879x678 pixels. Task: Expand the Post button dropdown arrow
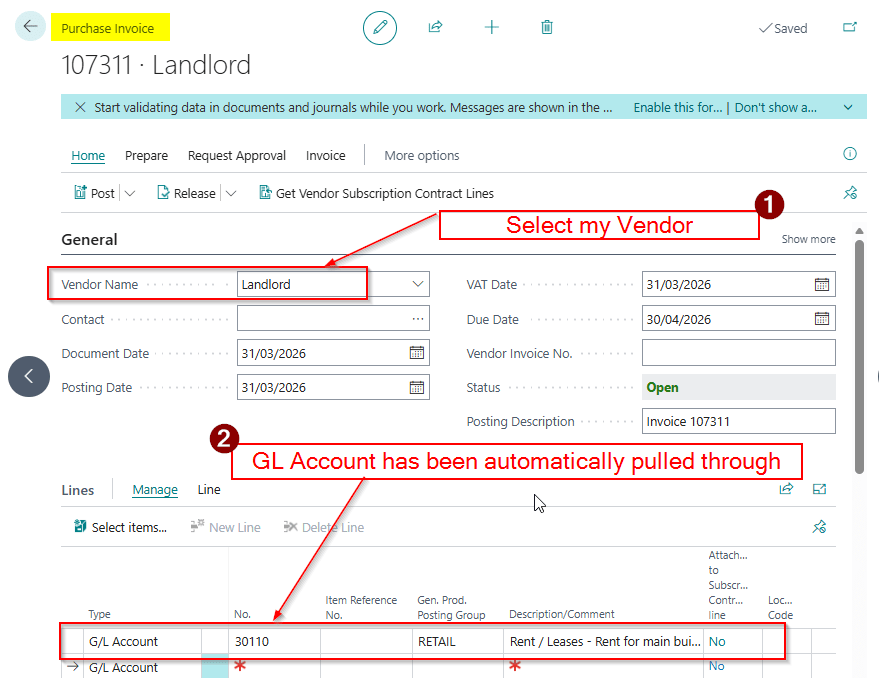pos(130,193)
